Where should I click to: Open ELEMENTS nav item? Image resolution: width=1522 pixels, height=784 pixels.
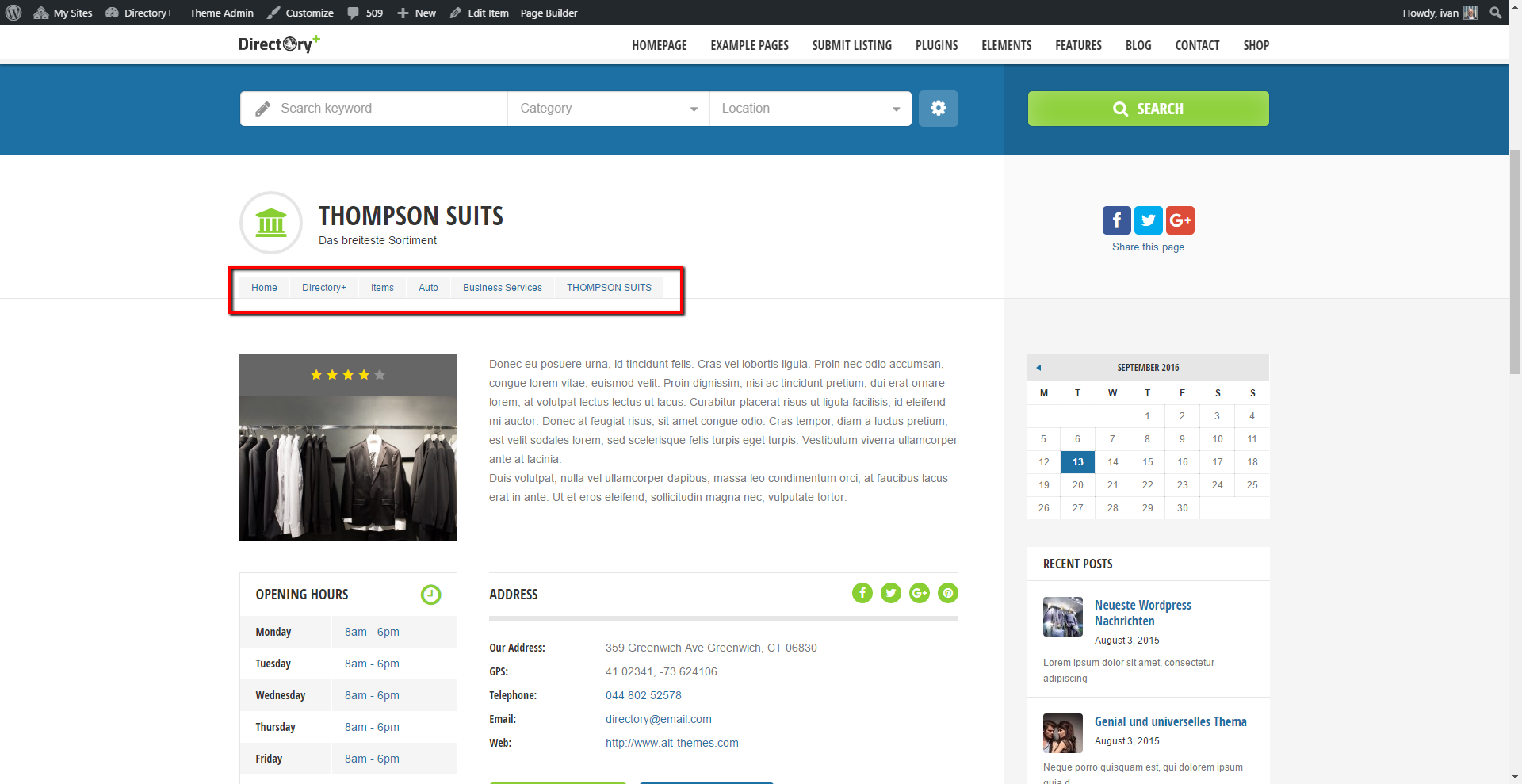1007,45
